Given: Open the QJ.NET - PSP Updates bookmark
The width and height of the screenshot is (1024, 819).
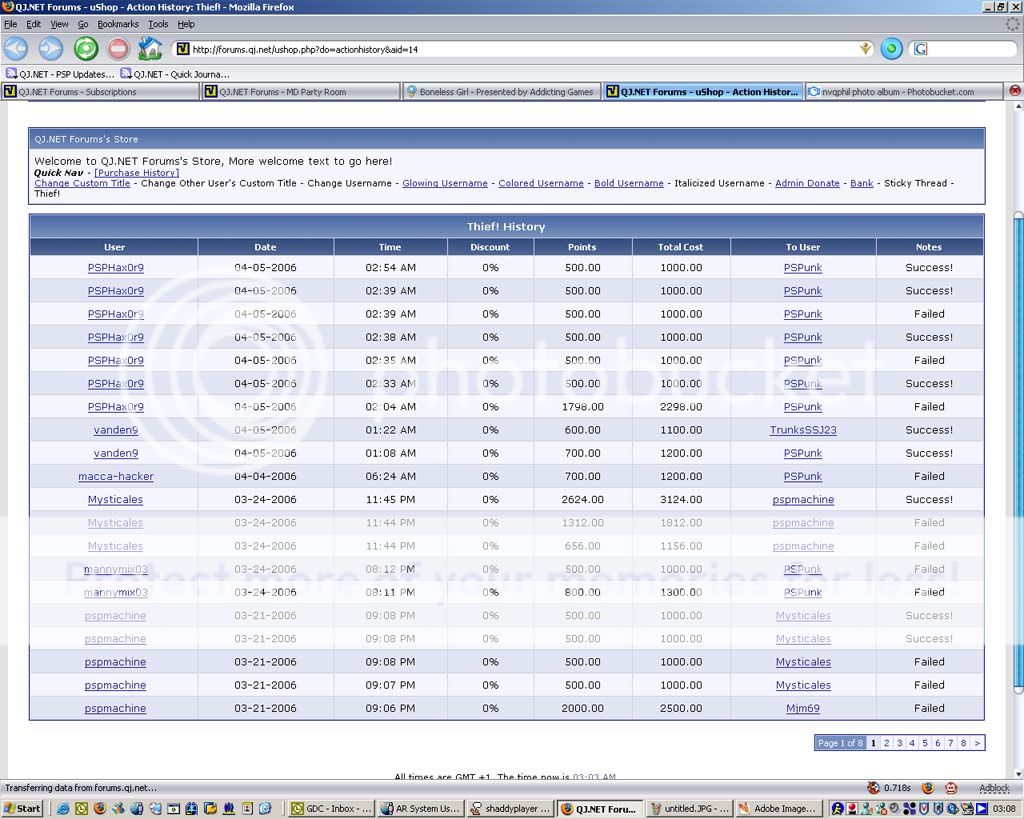Looking at the screenshot, I should pos(60,74).
